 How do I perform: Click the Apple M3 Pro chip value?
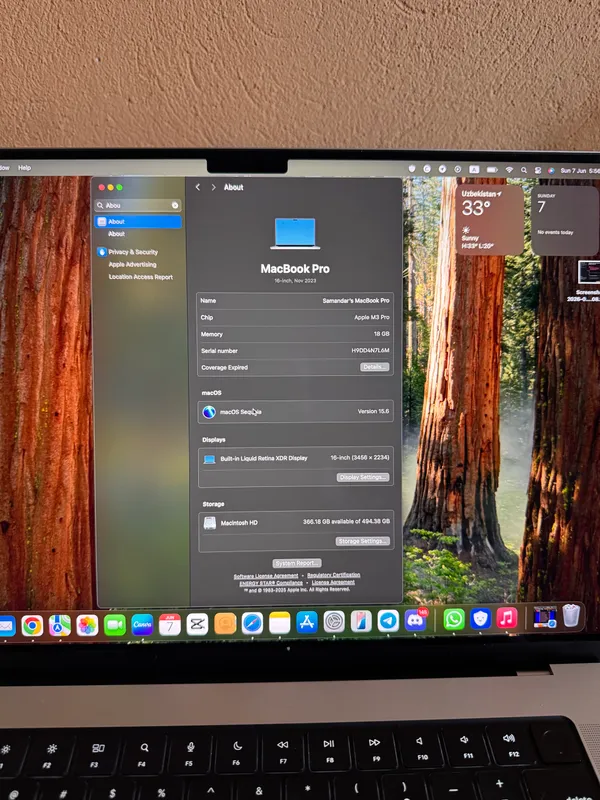[372, 317]
